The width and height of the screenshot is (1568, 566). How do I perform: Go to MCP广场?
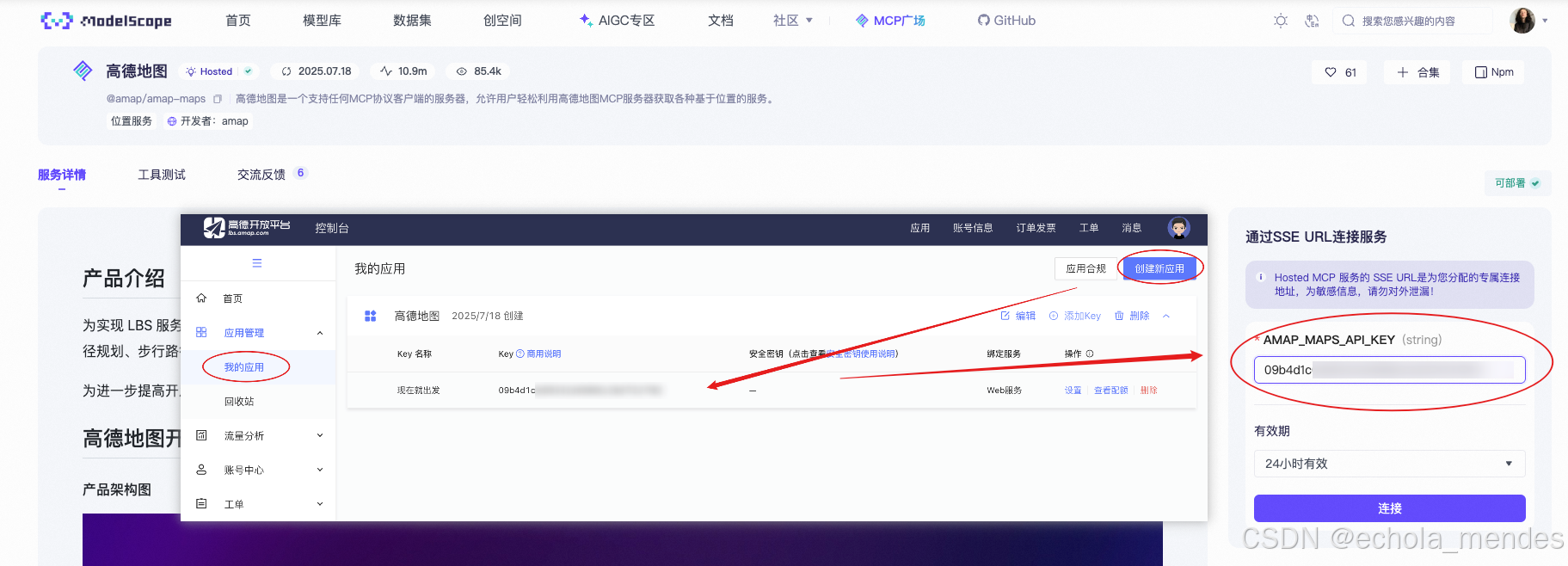point(890,21)
